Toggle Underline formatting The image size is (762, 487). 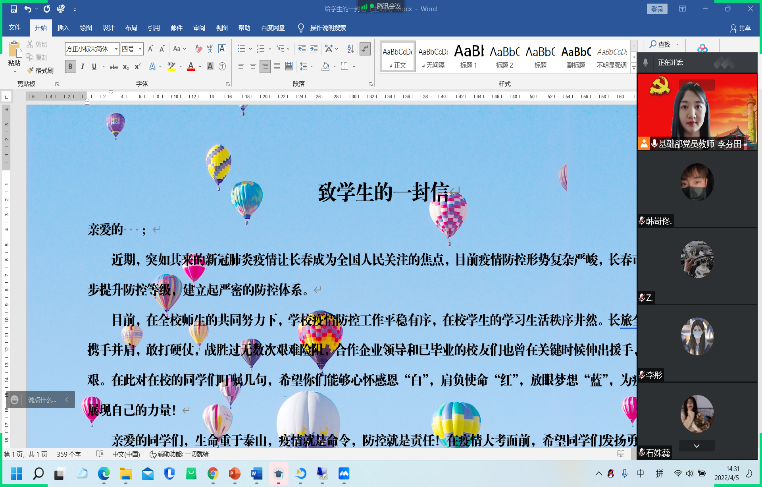point(94,66)
